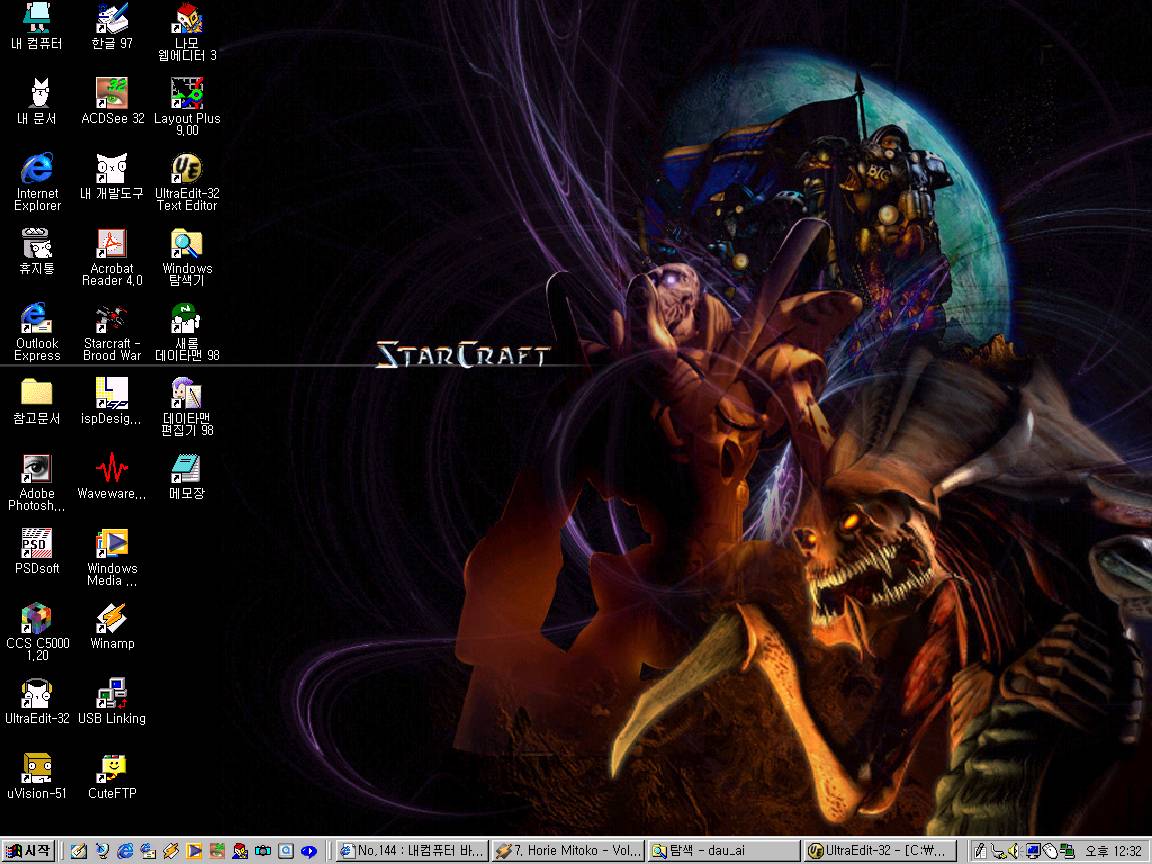Image resolution: width=1152 pixels, height=864 pixels.
Task: Select the PSDsoft desktop icon
Action: (x=37, y=550)
